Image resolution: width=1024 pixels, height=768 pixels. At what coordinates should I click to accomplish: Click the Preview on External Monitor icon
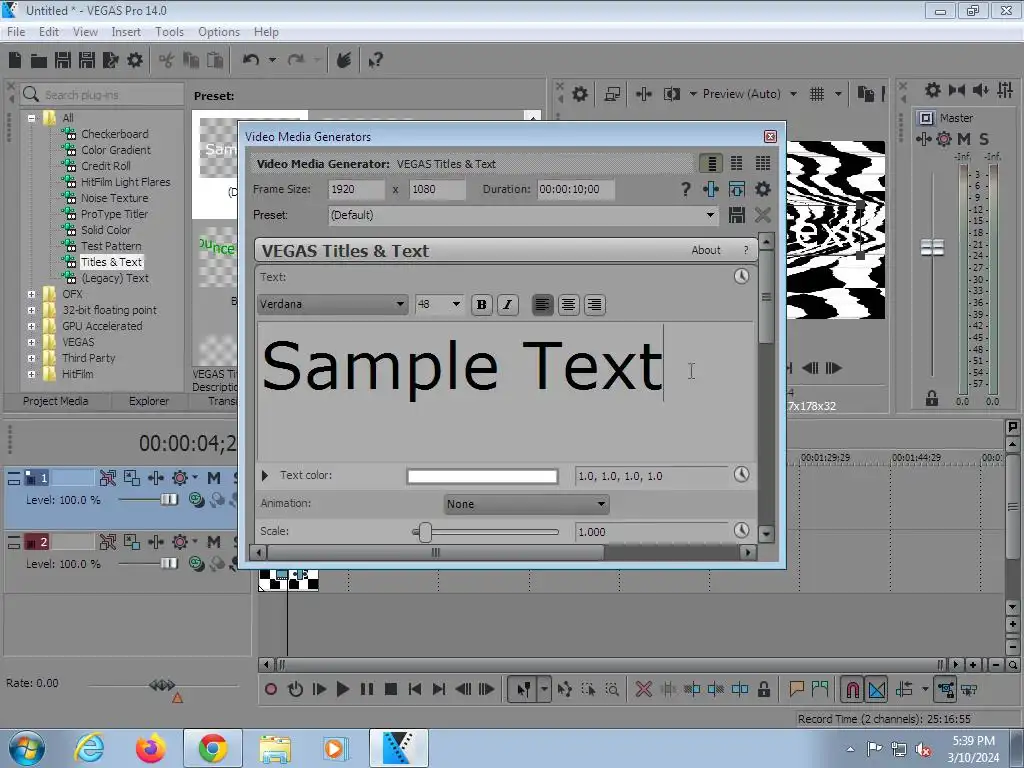pyautogui.click(x=612, y=94)
